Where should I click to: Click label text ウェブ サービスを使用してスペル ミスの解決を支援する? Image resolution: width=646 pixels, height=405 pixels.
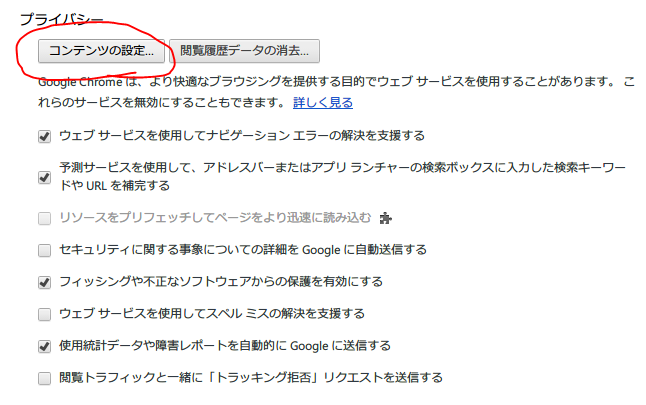tap(212, 314)
